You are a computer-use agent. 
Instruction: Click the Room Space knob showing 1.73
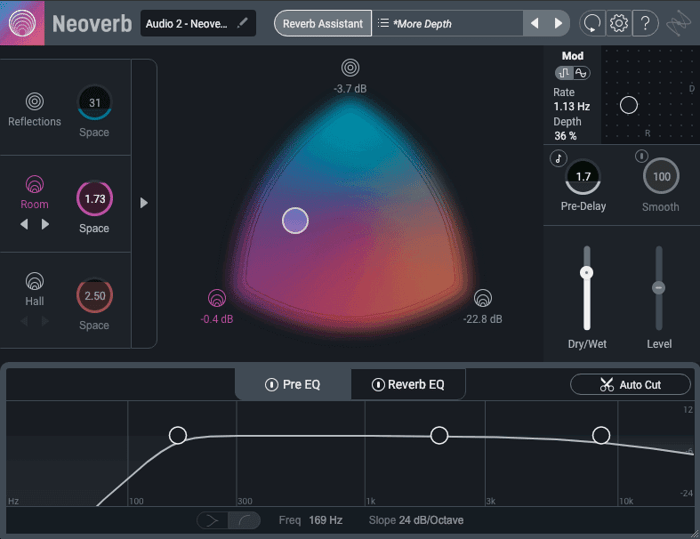click(x=95, y=199)
